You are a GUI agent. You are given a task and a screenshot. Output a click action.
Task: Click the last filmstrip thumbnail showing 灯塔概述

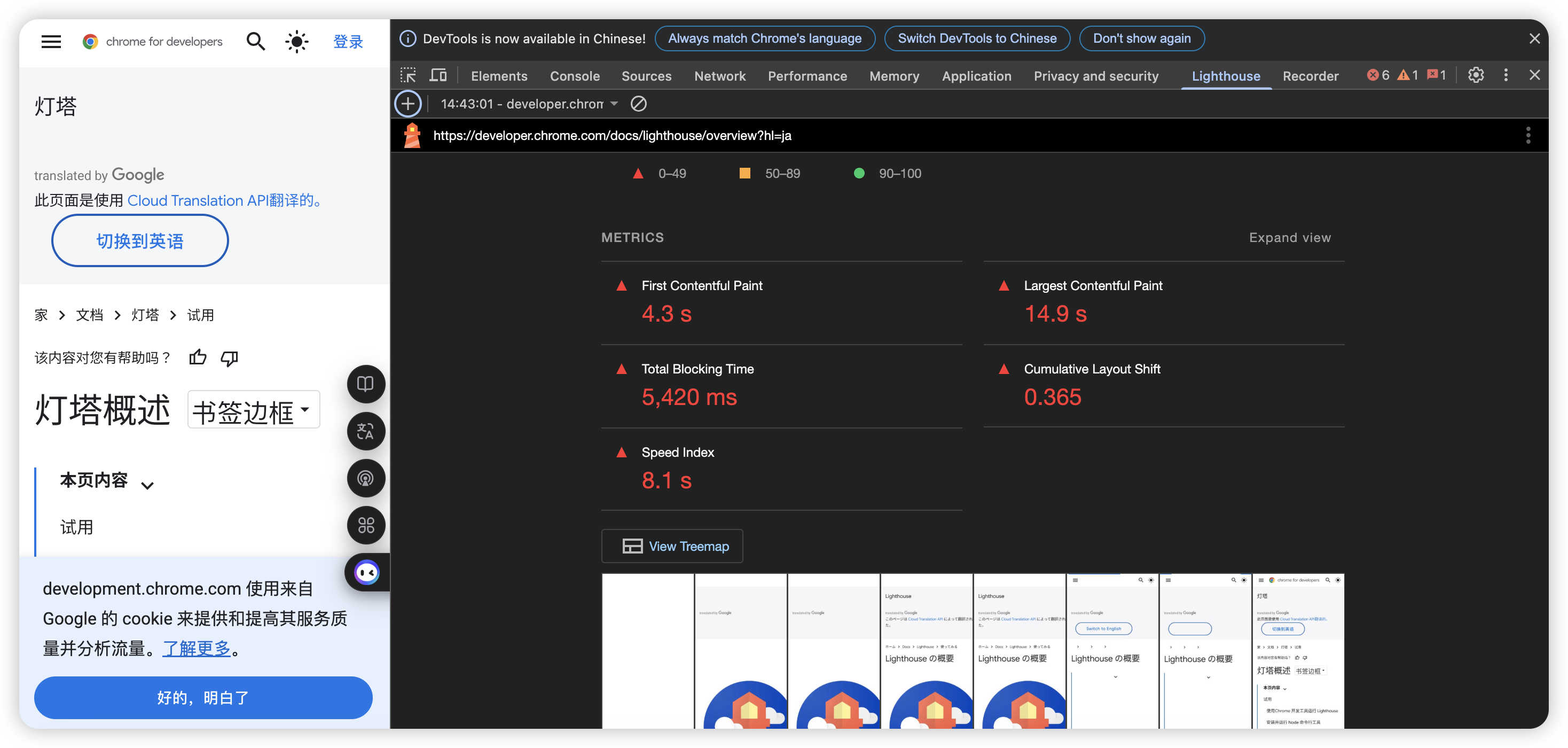[x=1298, y=651]
